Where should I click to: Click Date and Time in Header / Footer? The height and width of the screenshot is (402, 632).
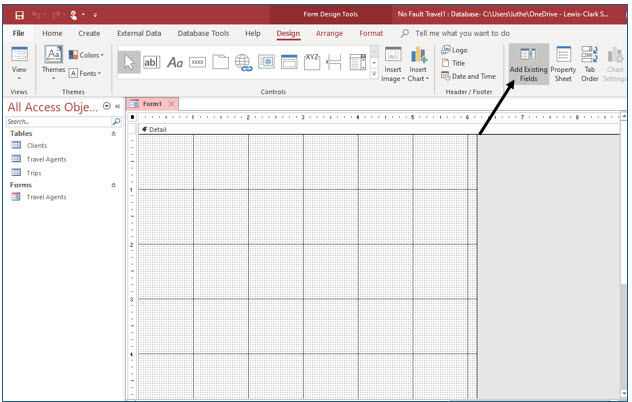(x=468, y=76)
